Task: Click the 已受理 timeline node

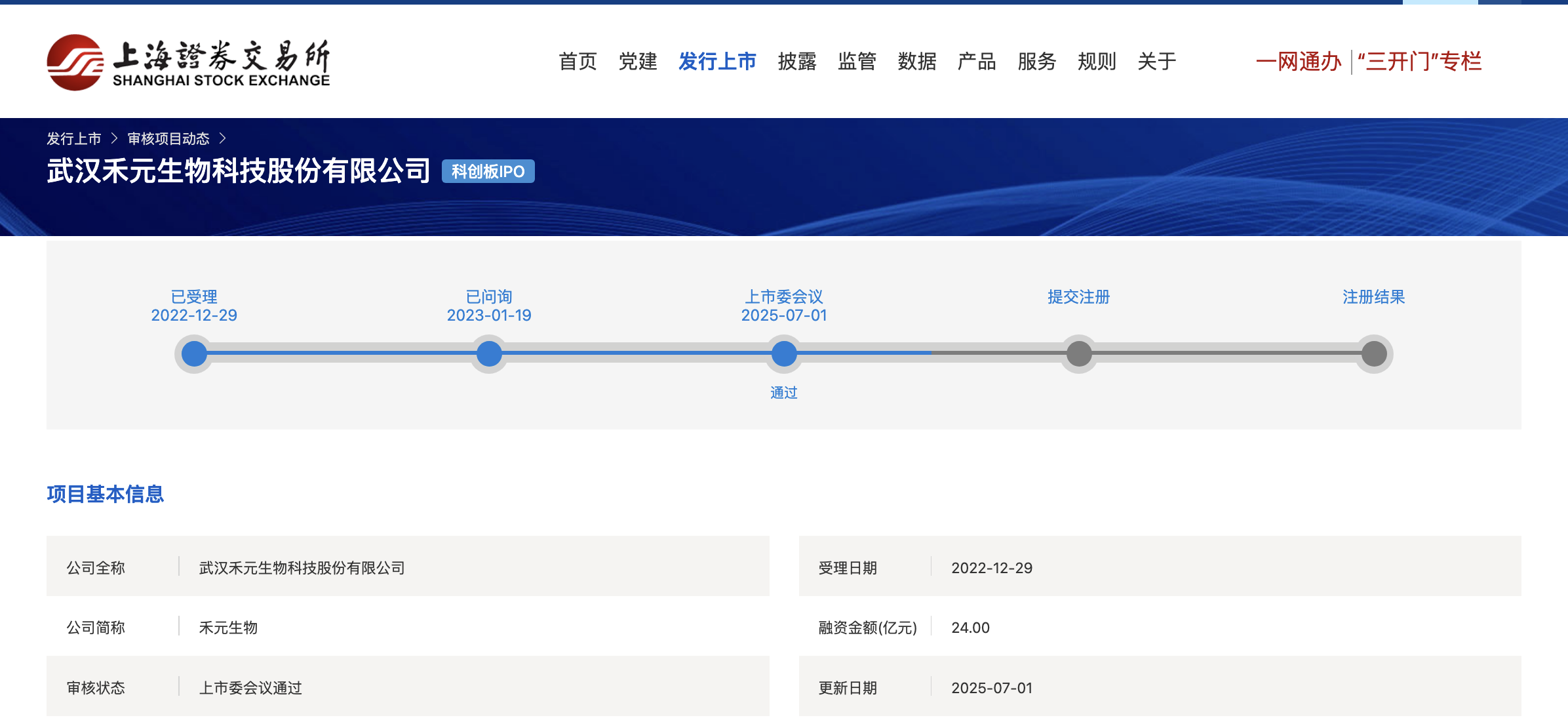Action: point(194,354)
